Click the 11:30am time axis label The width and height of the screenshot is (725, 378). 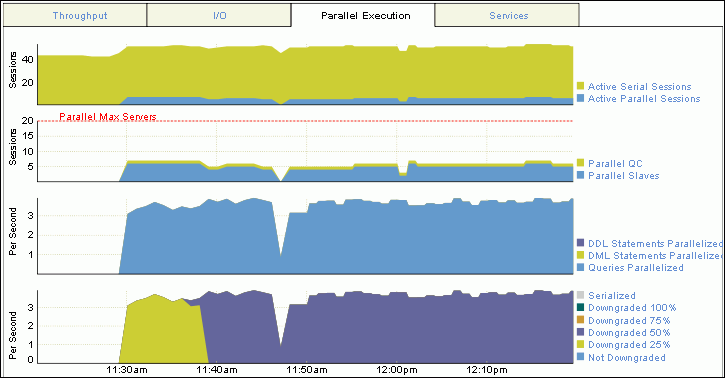click(x=127, y=370)
